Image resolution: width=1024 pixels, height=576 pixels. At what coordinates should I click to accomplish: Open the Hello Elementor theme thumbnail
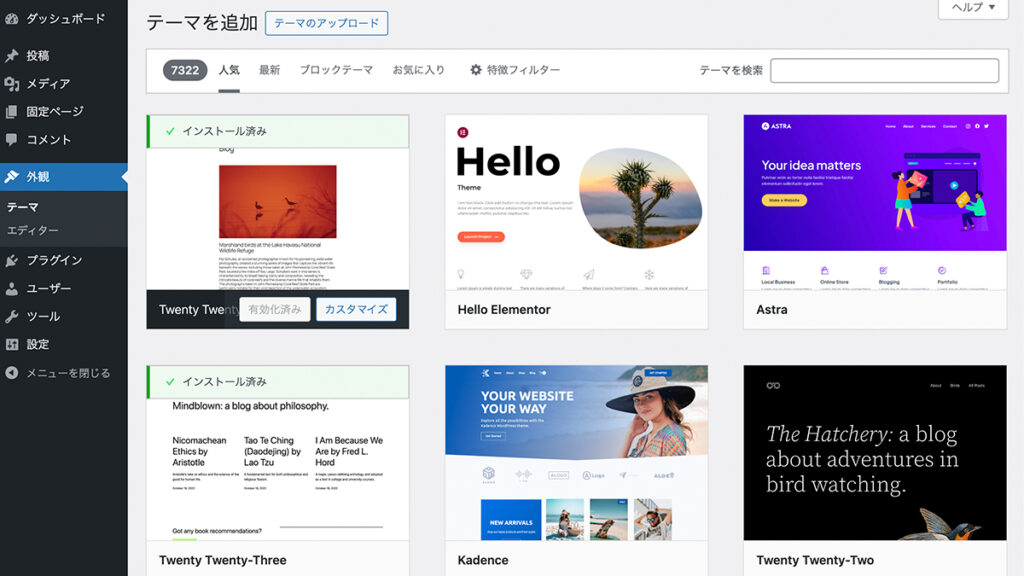[x=577, y=202]
